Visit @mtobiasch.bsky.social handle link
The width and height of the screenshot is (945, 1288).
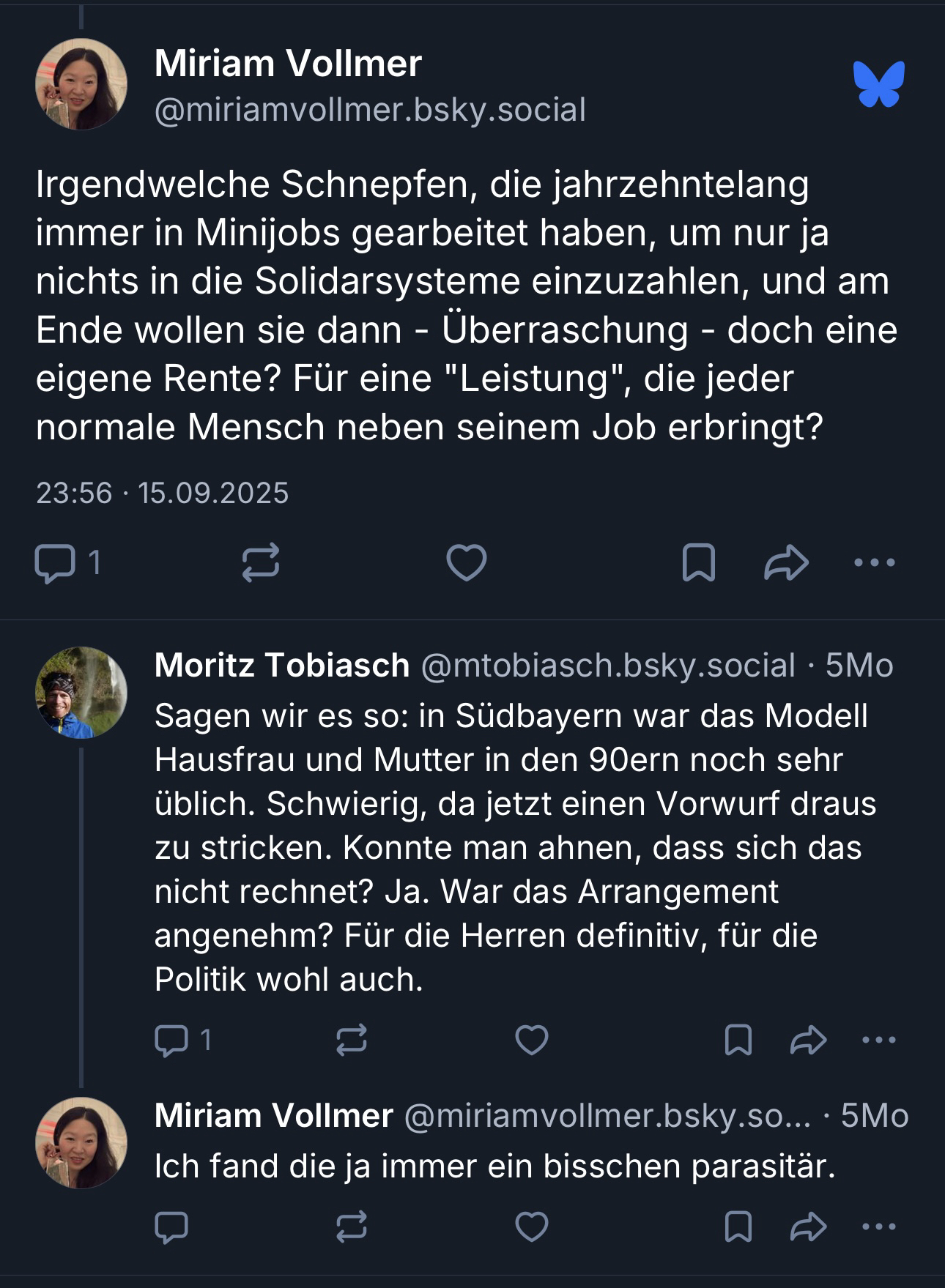pos(608,666)
